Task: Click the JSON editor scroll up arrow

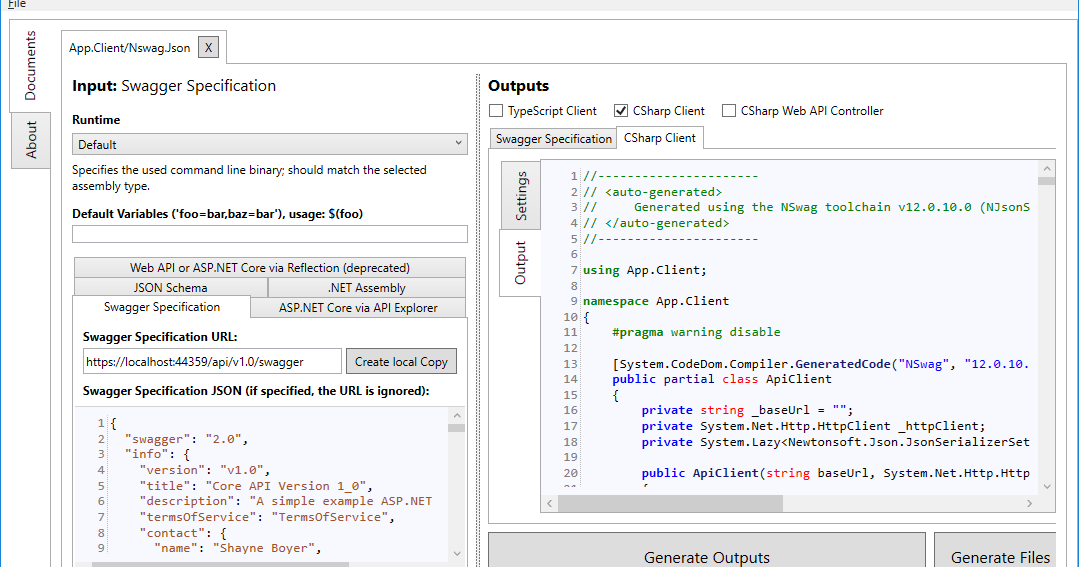Action: click(x=457, y=416)
